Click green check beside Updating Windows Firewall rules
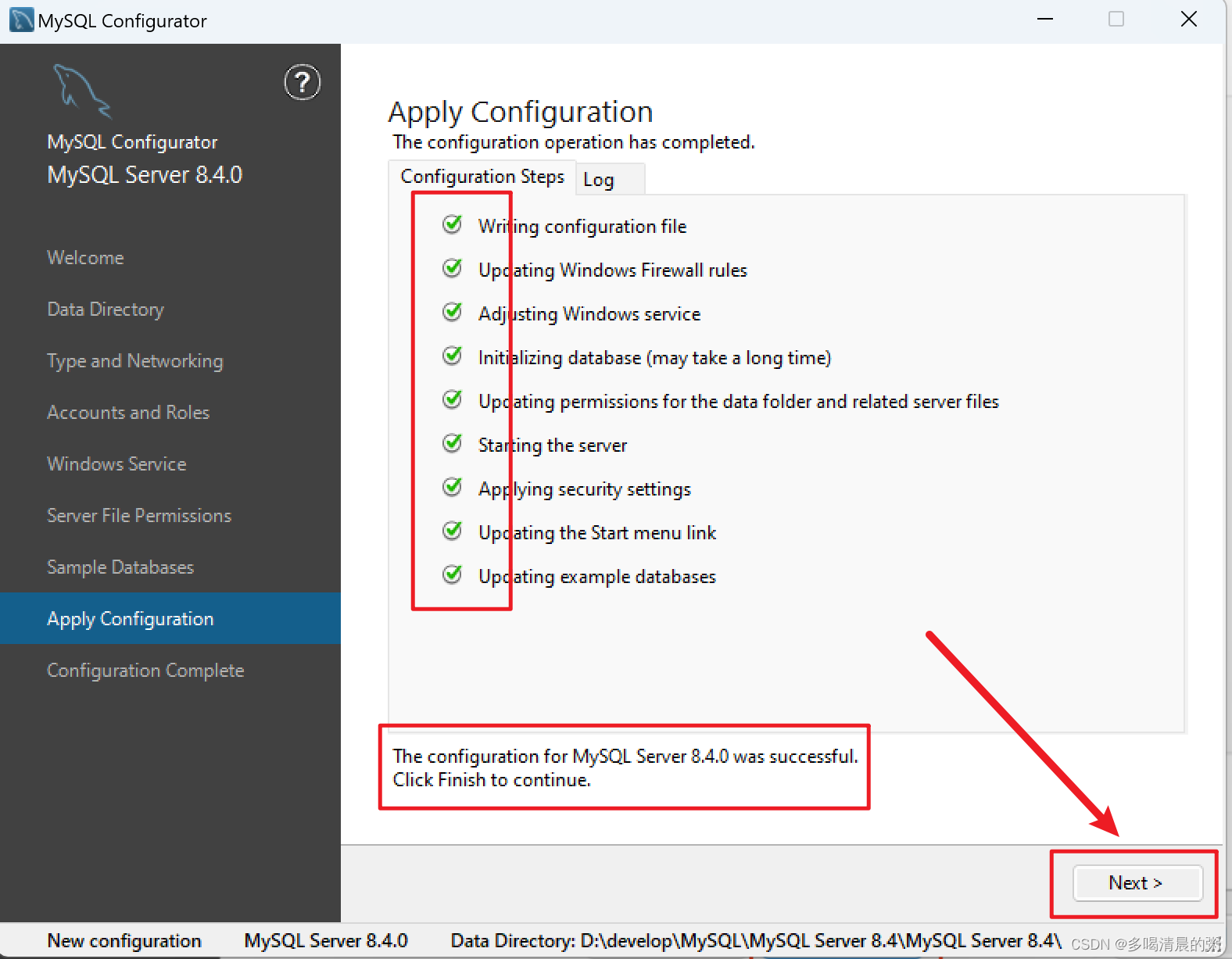 click(x=452, y=269)
